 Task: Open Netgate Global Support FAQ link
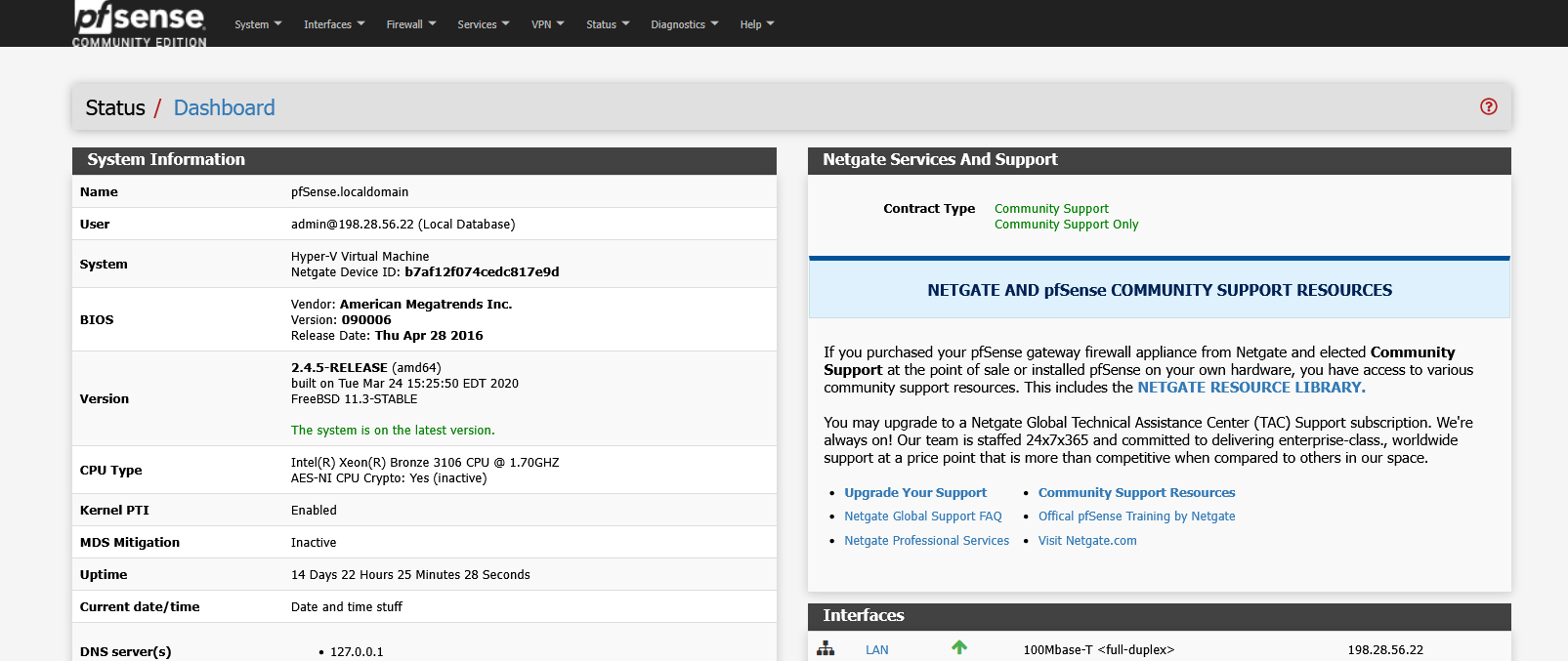pyautogui.click(x=923, y=516)
